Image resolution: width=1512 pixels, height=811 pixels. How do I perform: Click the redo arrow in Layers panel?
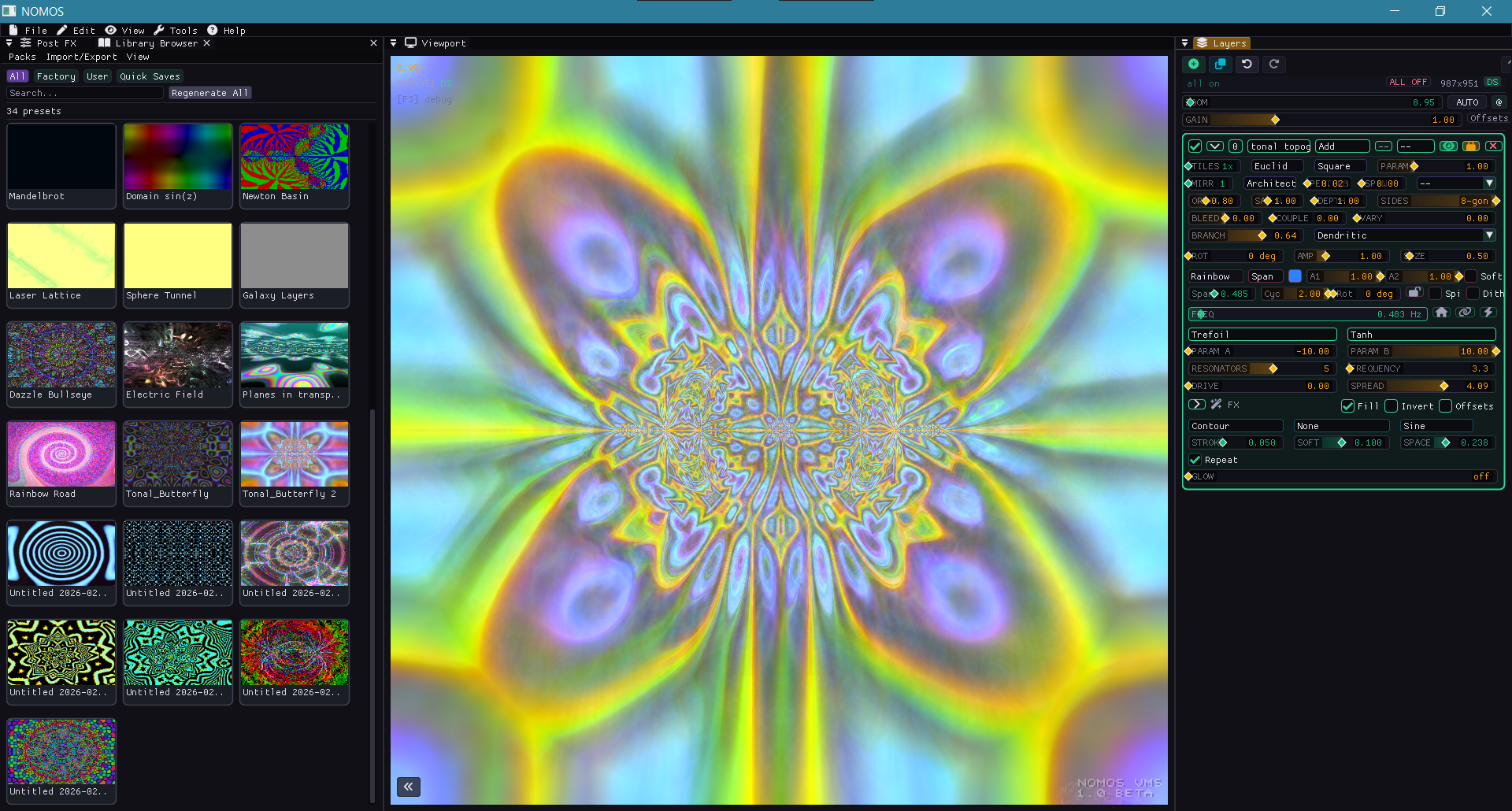[x=1273, y=65]
